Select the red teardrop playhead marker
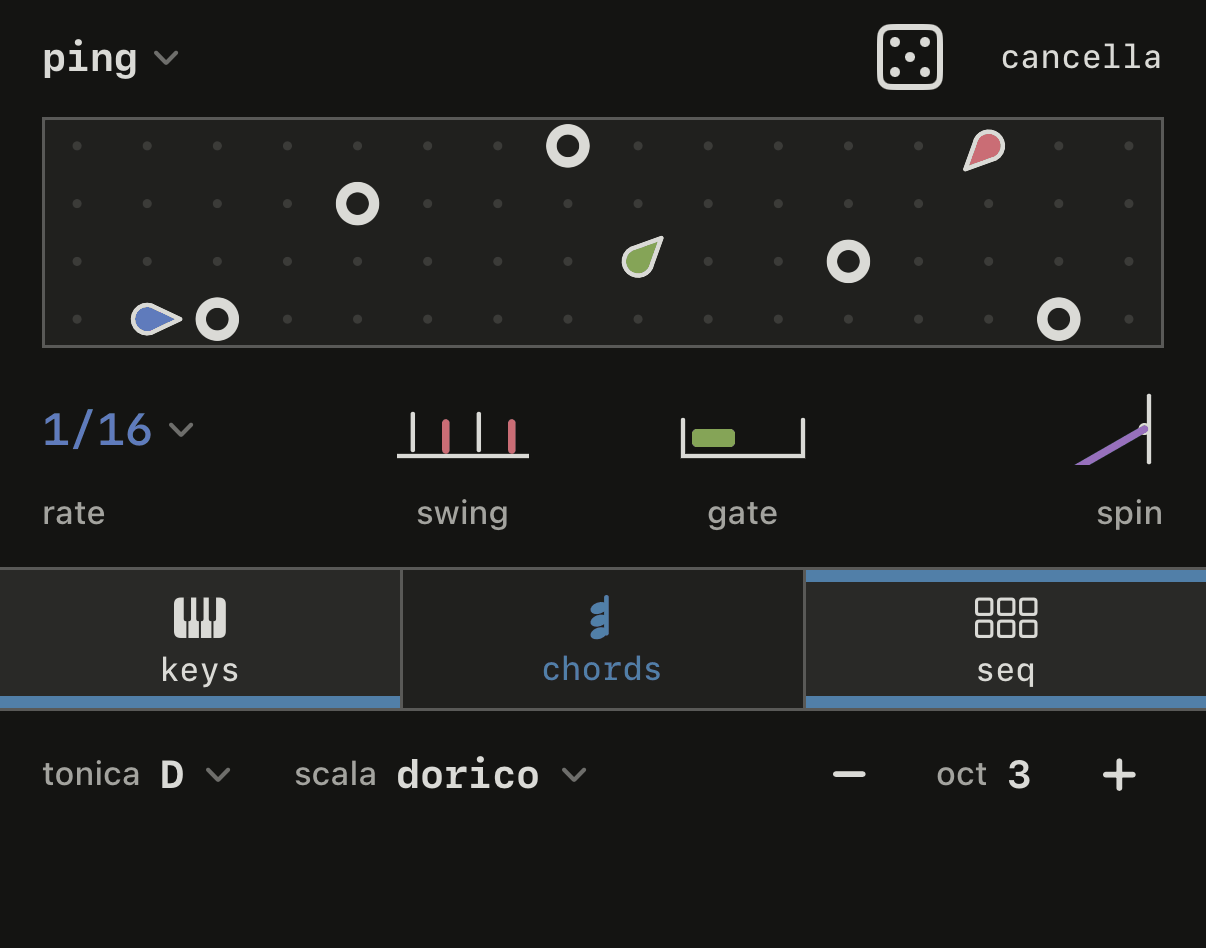 coord(984,150)
